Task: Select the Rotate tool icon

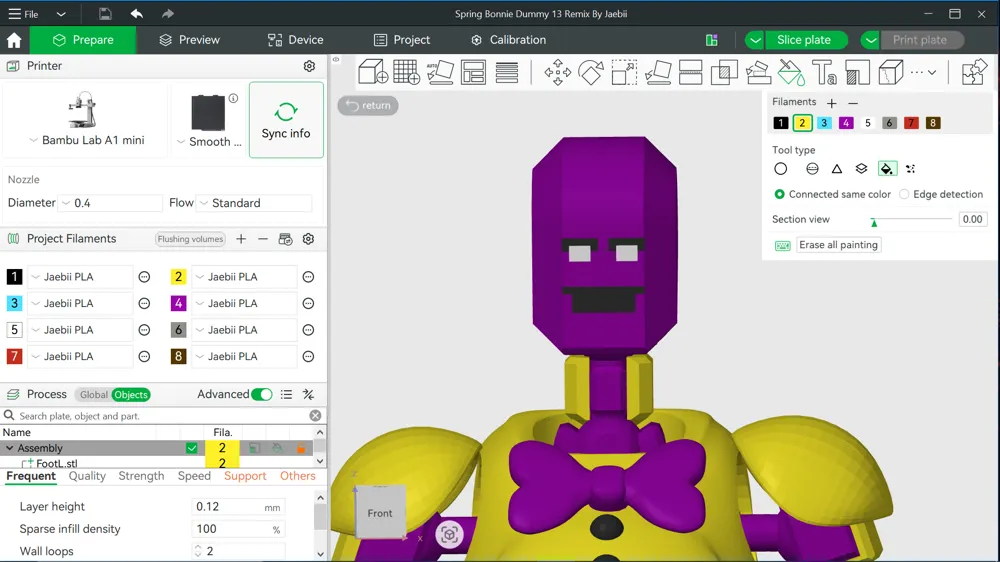Action: coord(591,72)
